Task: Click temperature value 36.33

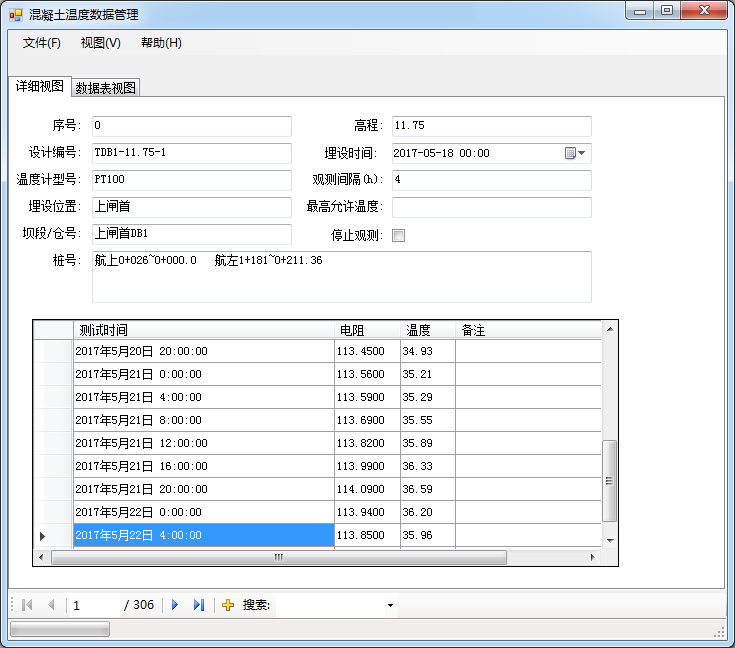Action: coord(428,466)
